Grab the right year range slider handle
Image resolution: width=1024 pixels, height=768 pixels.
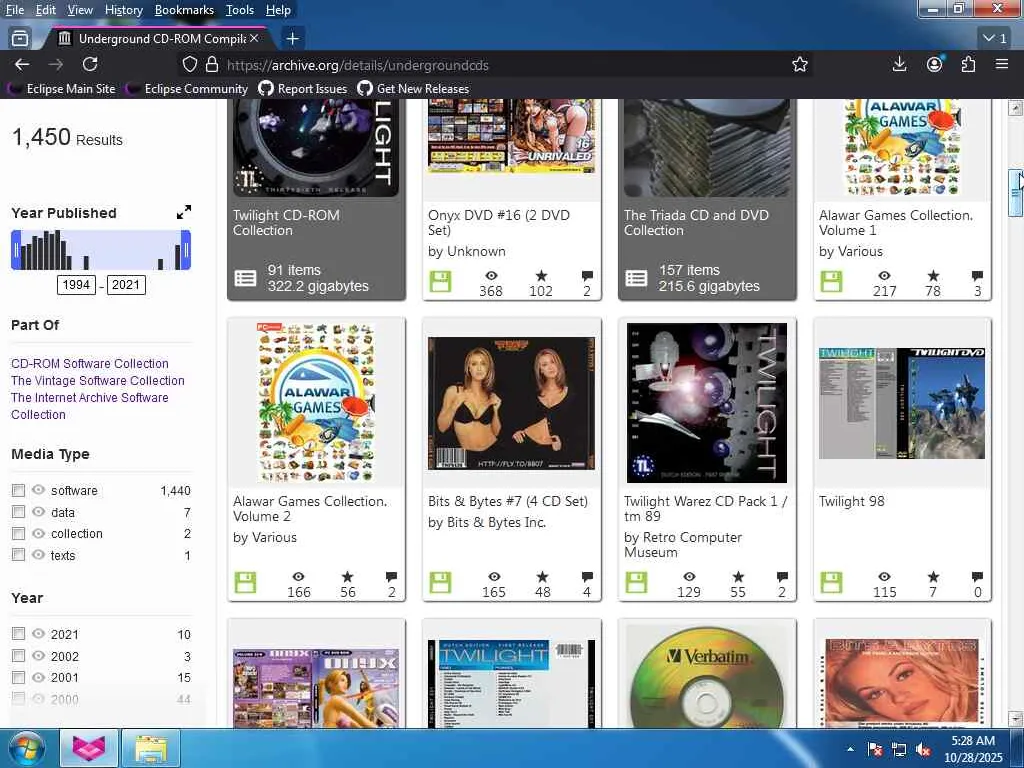(186, 249)
